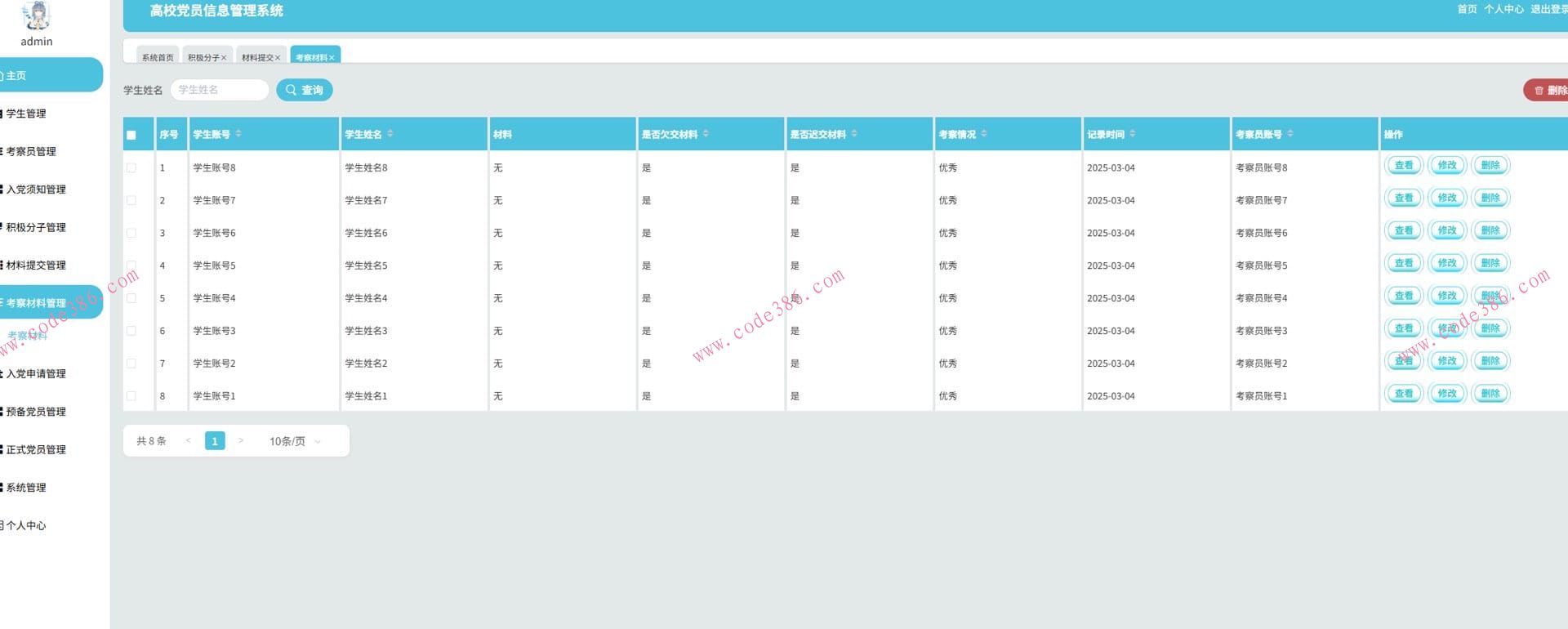
Task: Click 修改 for the 学生账号2 row
Action: (x=1447, y=361)
